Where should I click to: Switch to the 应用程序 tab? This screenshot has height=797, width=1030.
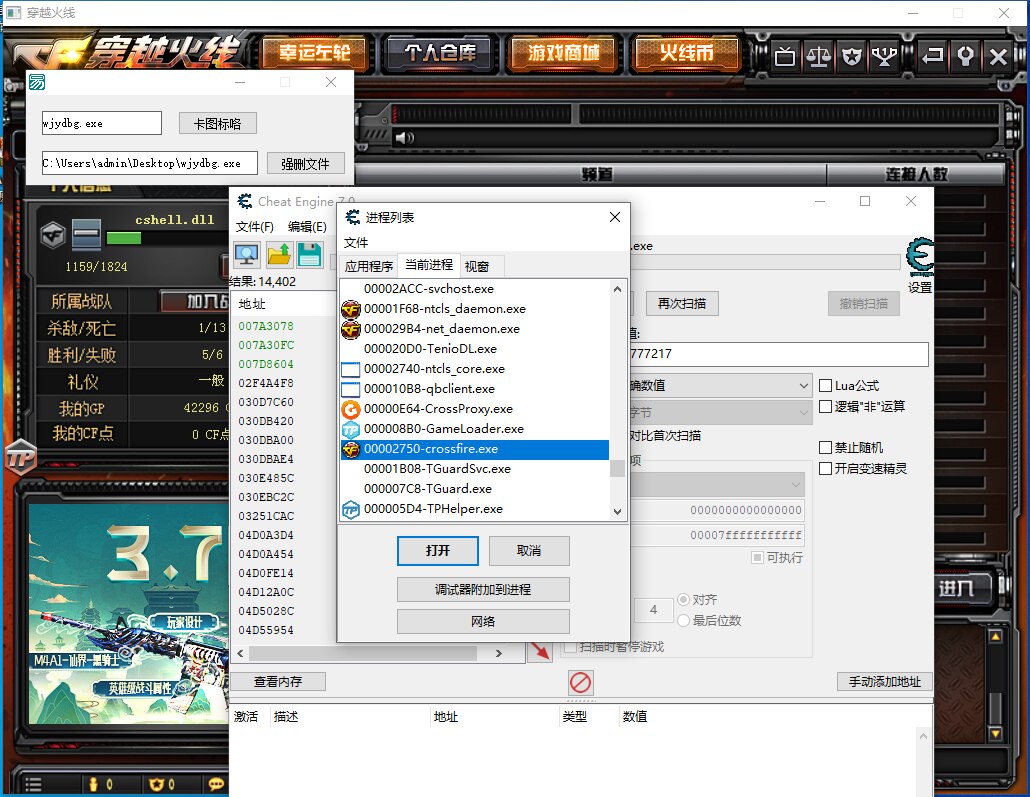coord(369,266)
